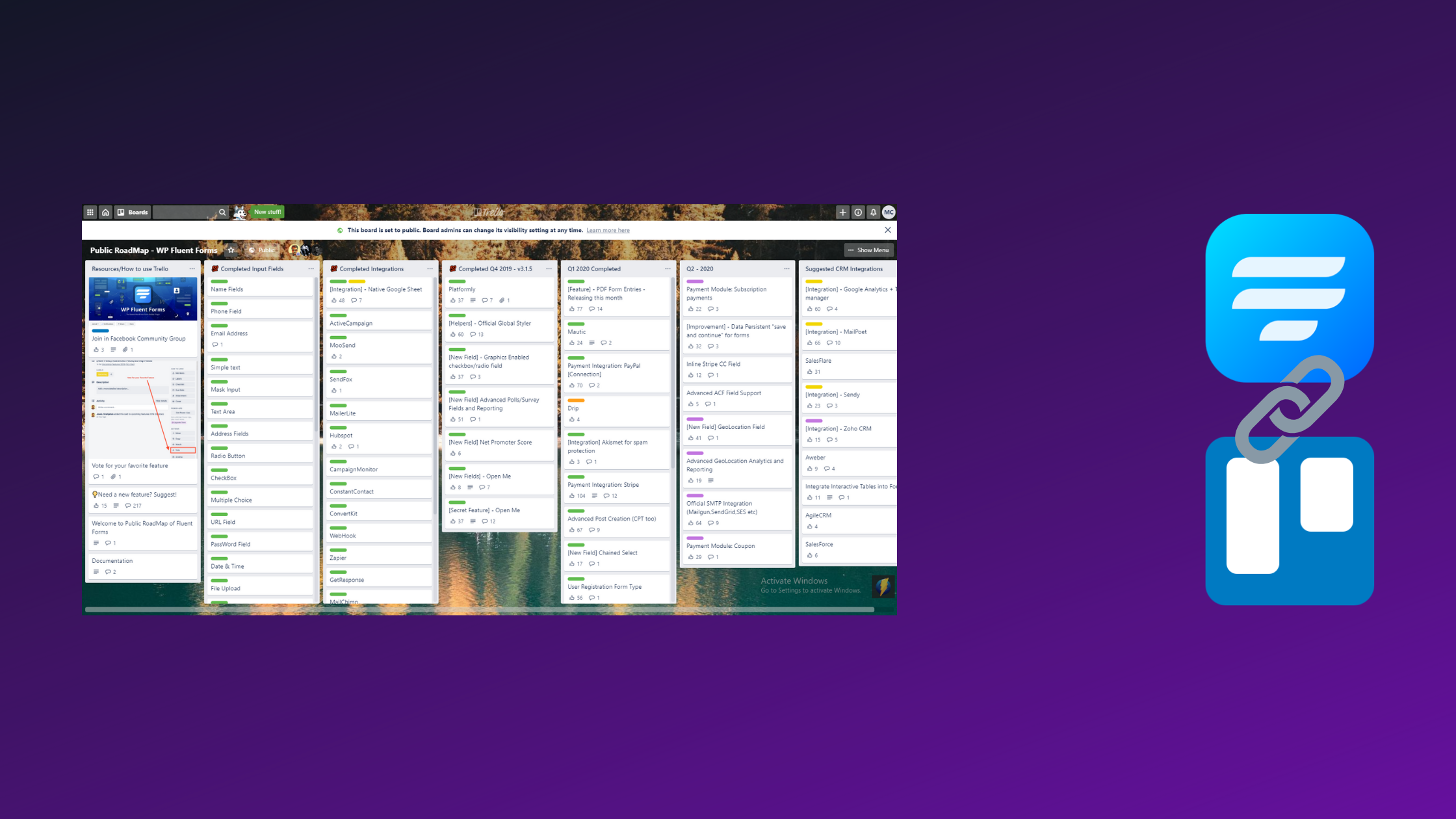
Task: Click thumbs-up icon on PDF Form Entries card
Action: (572, 309)
